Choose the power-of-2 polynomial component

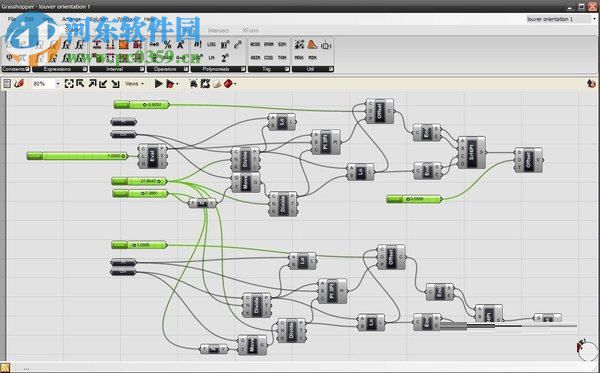225,58
